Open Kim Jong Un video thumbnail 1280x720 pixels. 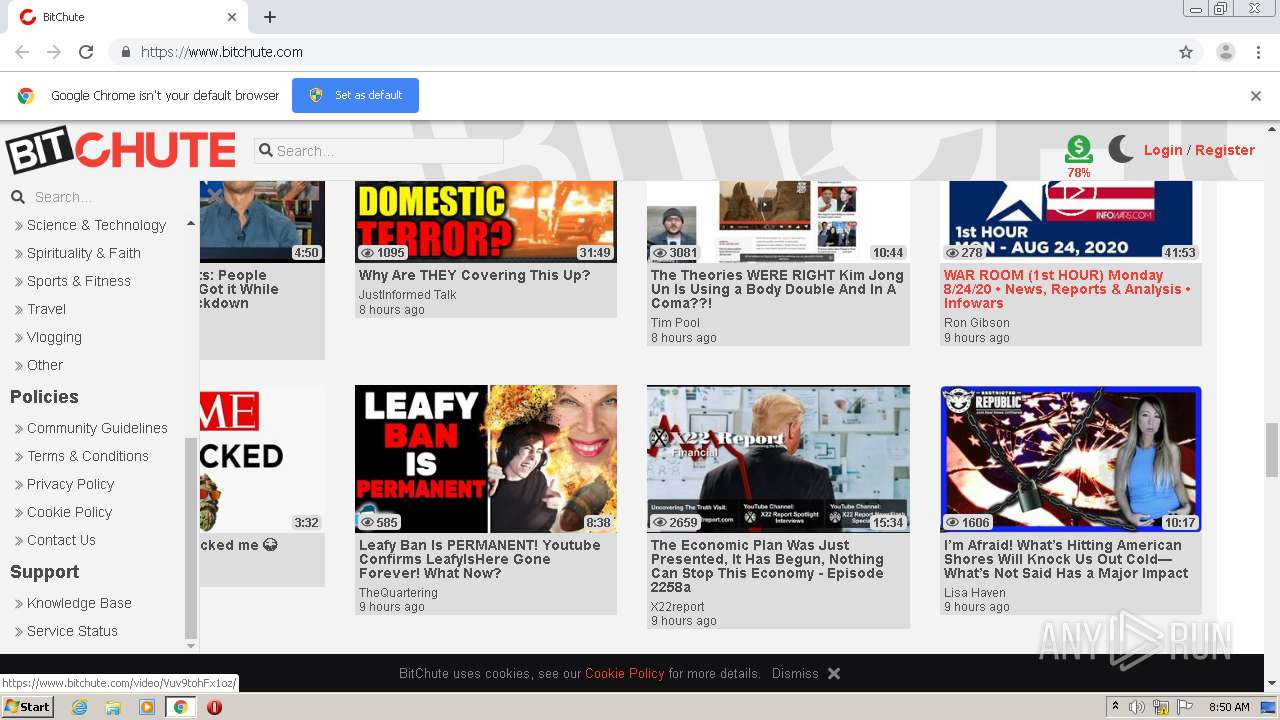click(778, 221)
